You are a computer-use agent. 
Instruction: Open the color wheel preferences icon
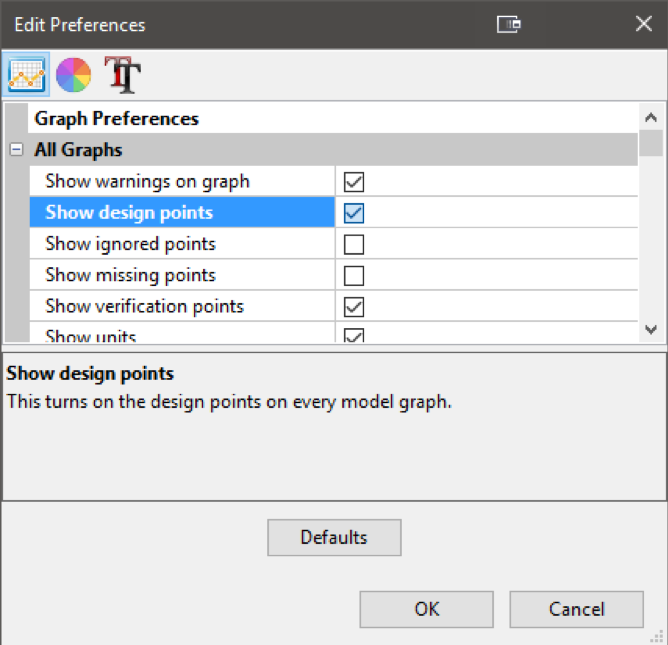point(74,74)
